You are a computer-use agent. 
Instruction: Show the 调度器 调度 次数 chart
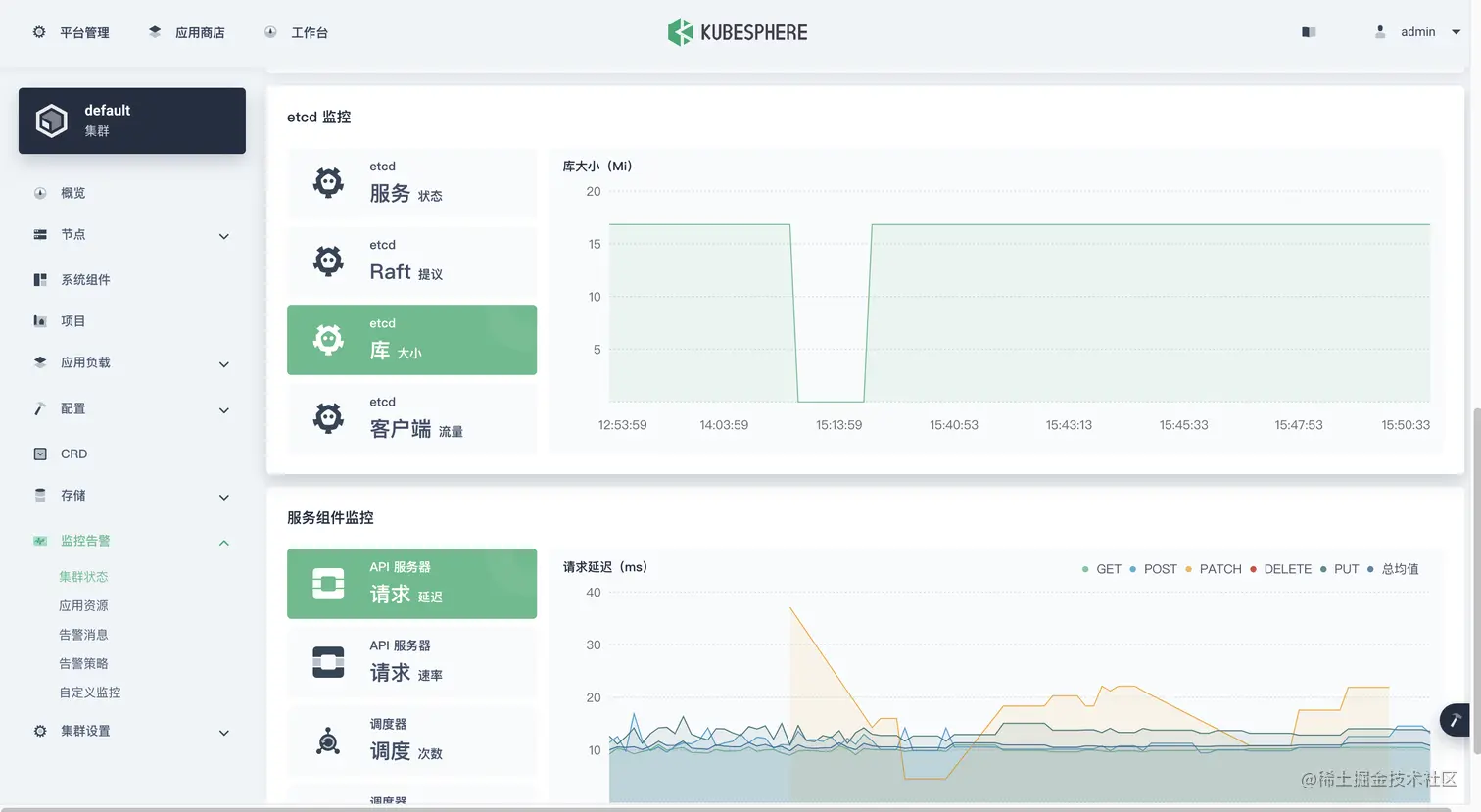[x=411, y=740]
